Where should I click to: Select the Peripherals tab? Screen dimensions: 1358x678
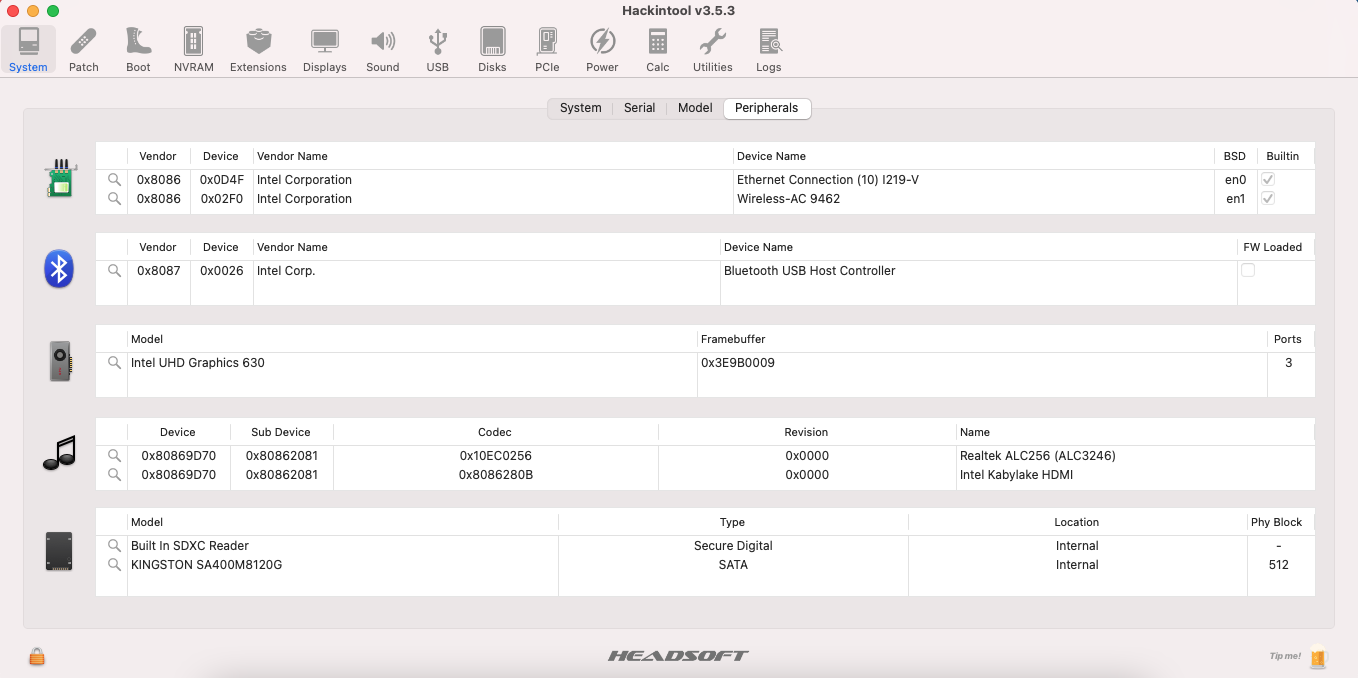tap(767, 108)
